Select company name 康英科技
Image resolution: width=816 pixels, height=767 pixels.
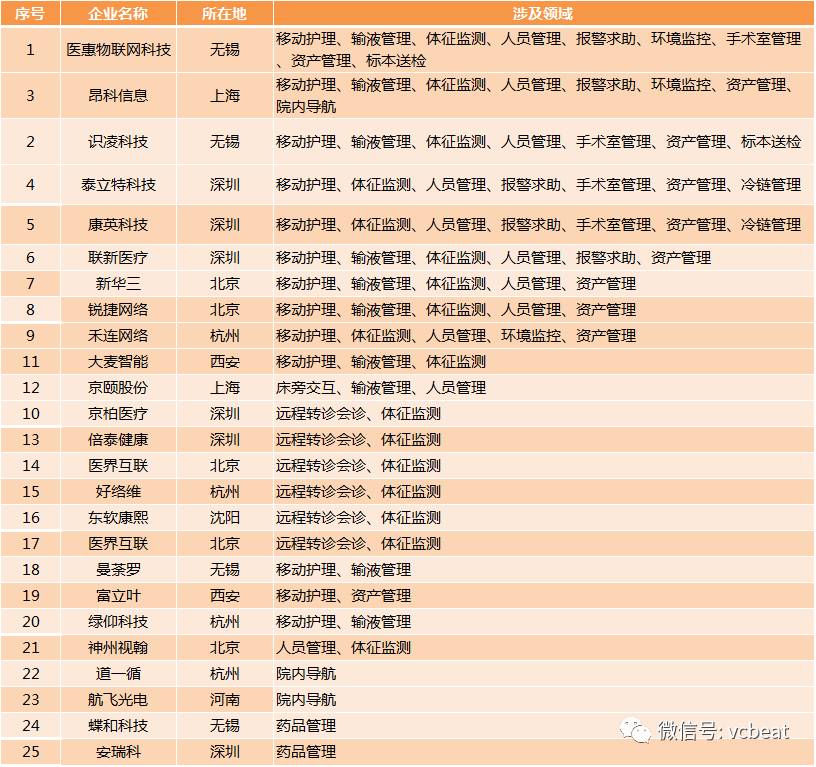click(x=118, y=224)
